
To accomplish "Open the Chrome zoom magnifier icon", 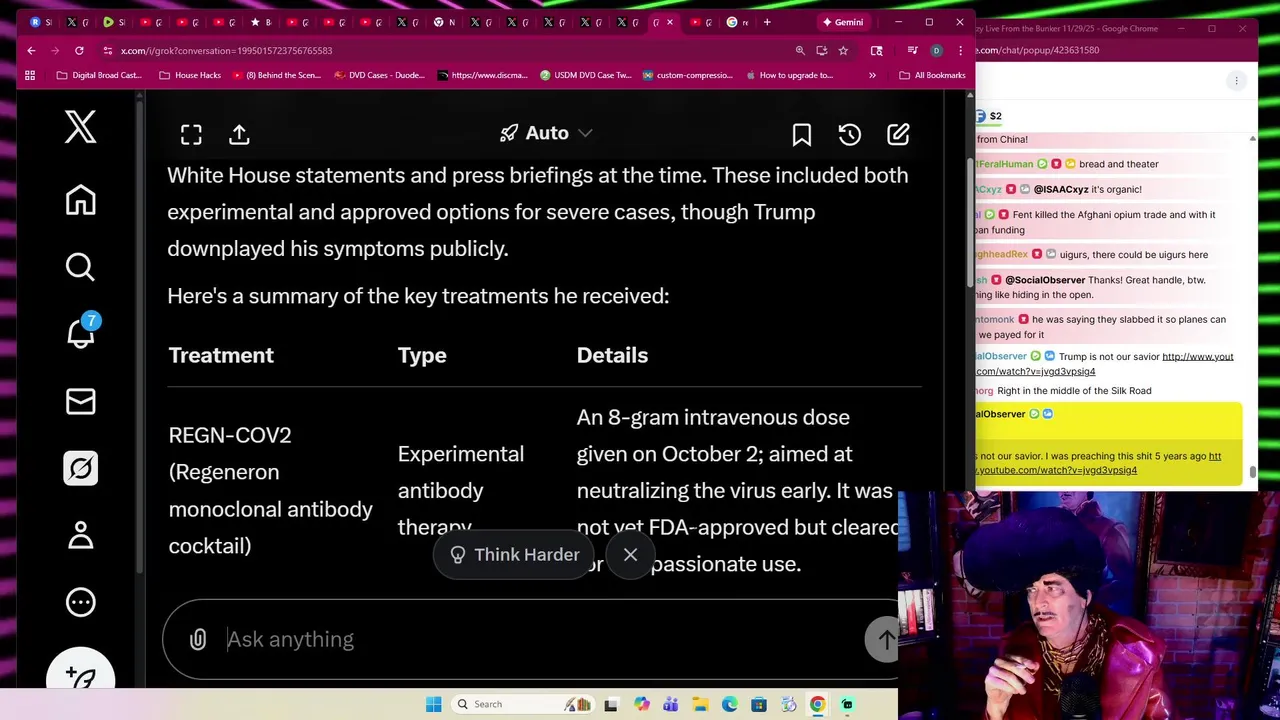I will tap(800, 50).
